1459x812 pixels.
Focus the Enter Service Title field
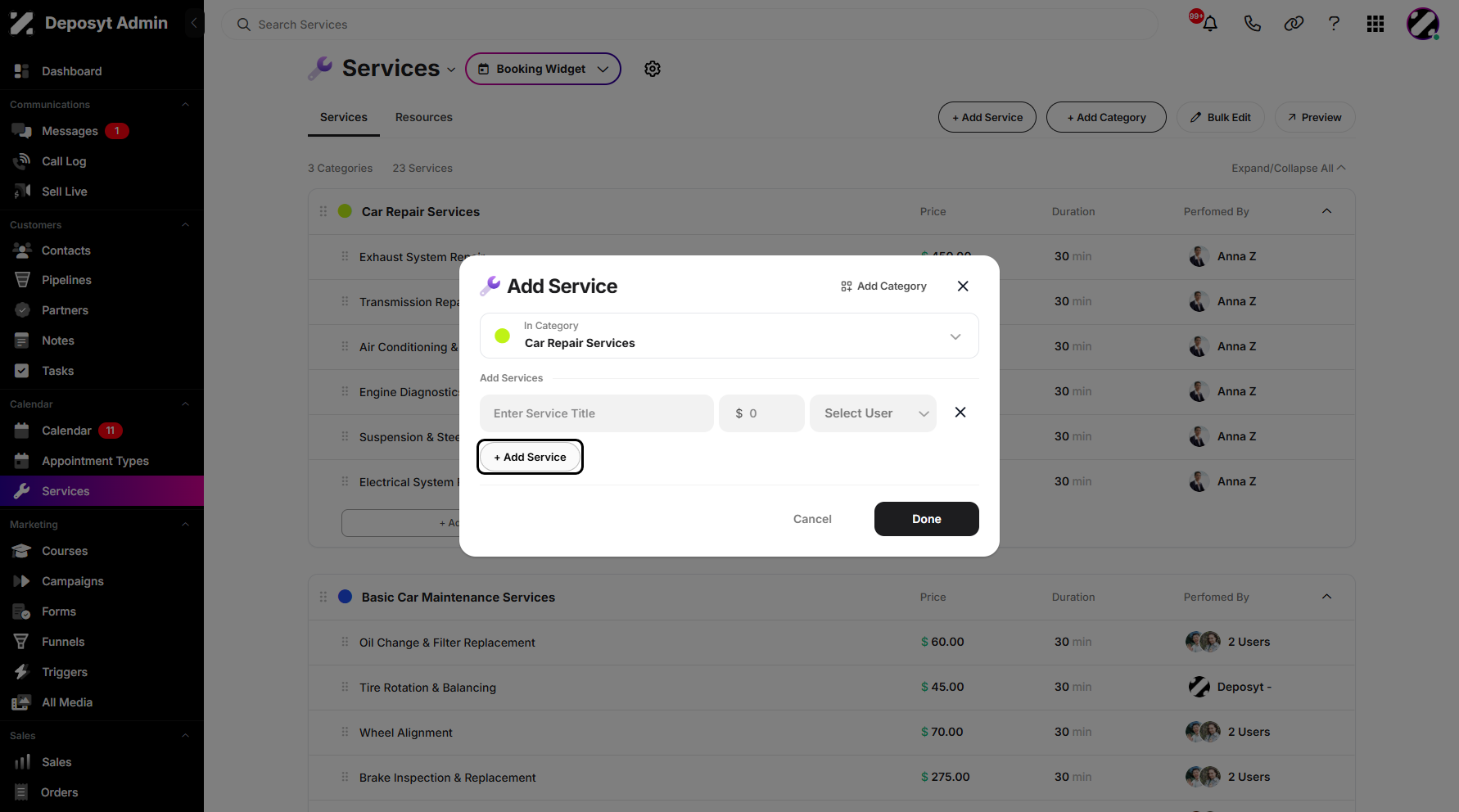tap(597, 413)
